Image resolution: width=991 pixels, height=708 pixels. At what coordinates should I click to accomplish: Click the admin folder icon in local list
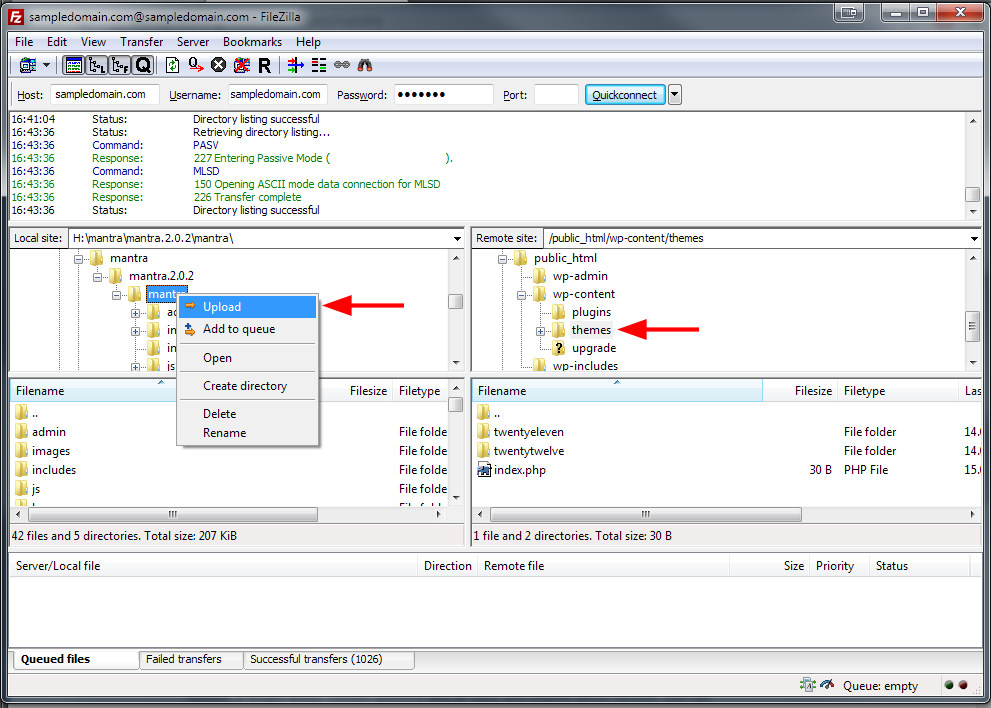21,432
